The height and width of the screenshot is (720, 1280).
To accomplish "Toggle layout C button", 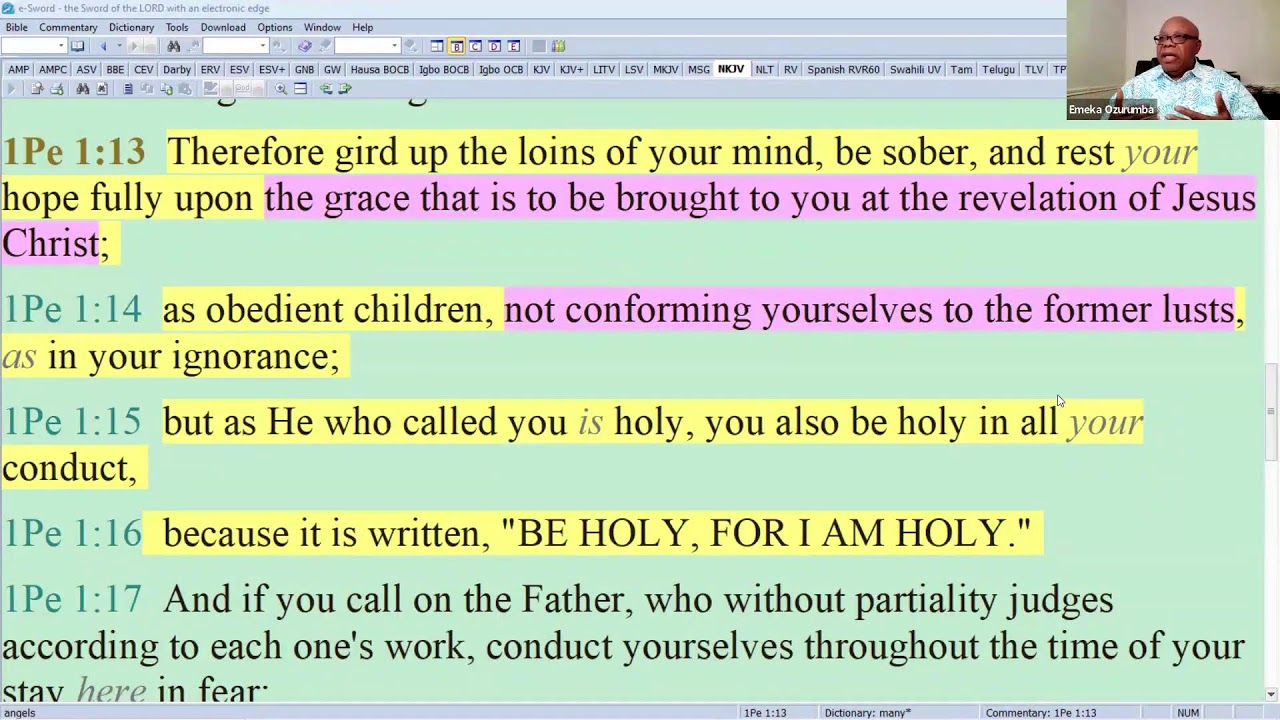I will point(475,46).
